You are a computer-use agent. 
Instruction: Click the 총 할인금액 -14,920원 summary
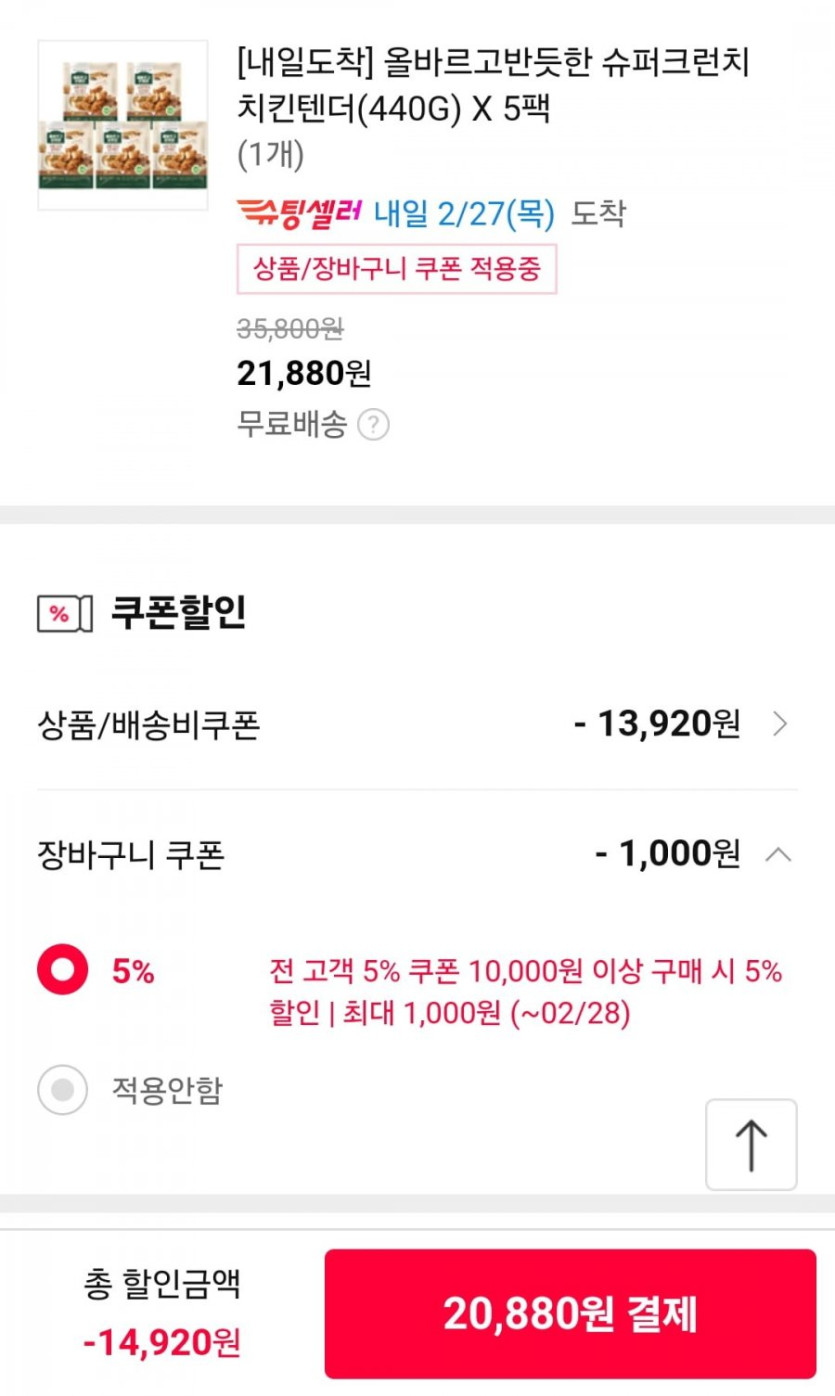click(x=162, y=1312)
